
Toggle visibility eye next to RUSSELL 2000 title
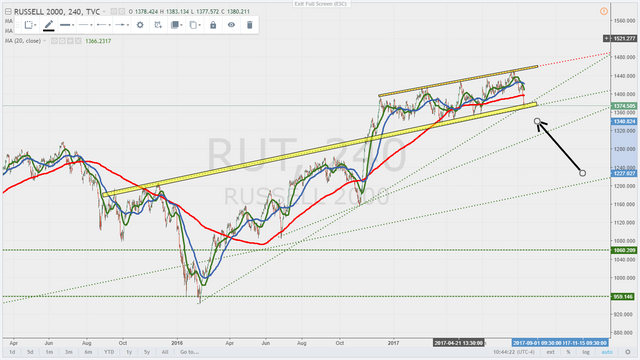(114, 12)
